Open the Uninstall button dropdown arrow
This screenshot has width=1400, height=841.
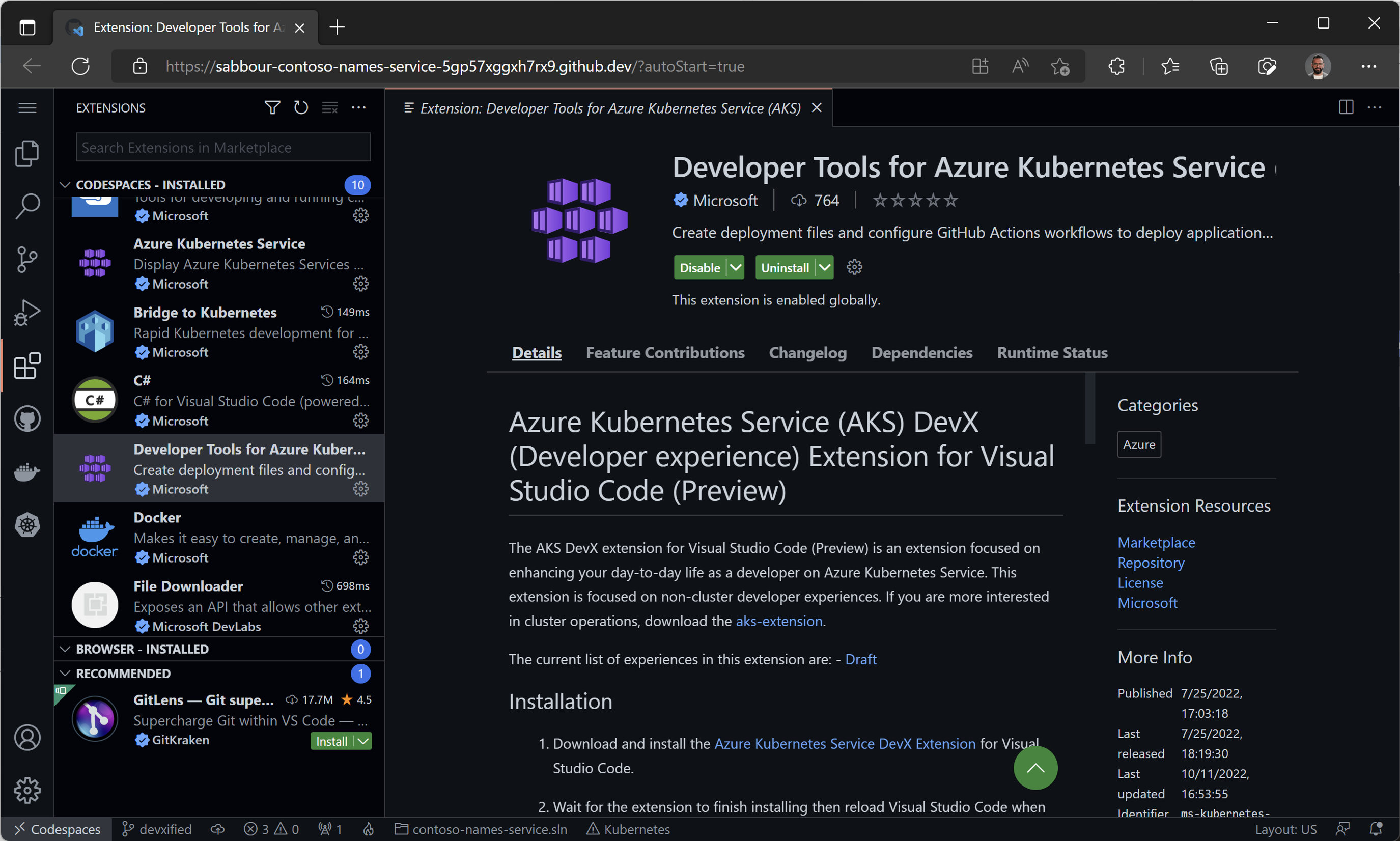824,267
